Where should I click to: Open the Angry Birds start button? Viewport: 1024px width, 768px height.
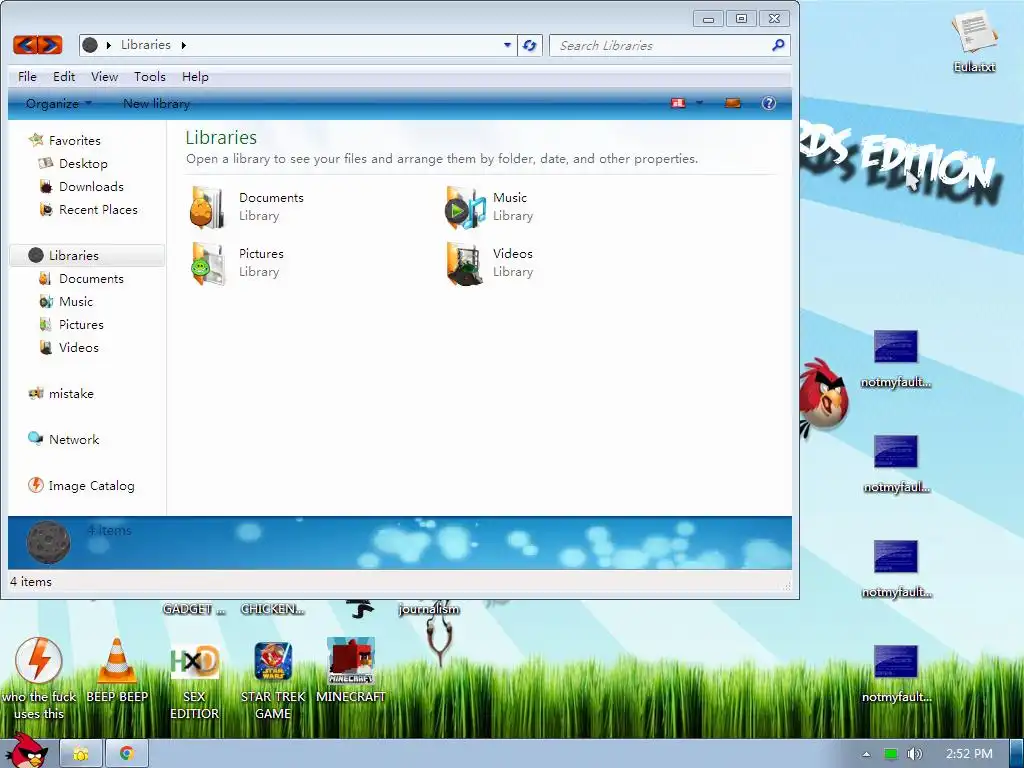pyautogui.click(x=26, y=751)
